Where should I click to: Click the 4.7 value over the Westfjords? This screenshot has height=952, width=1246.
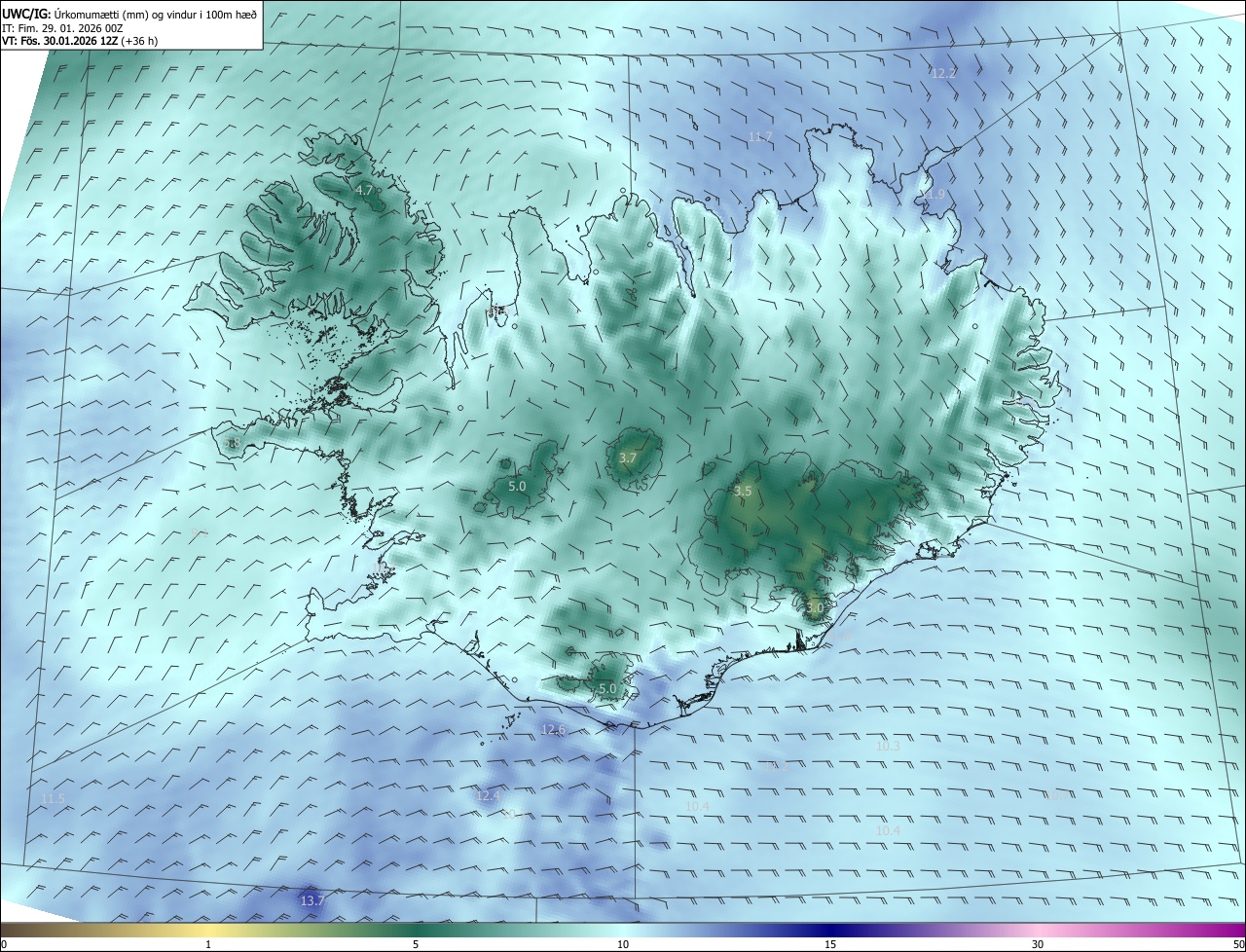[364, 190]
